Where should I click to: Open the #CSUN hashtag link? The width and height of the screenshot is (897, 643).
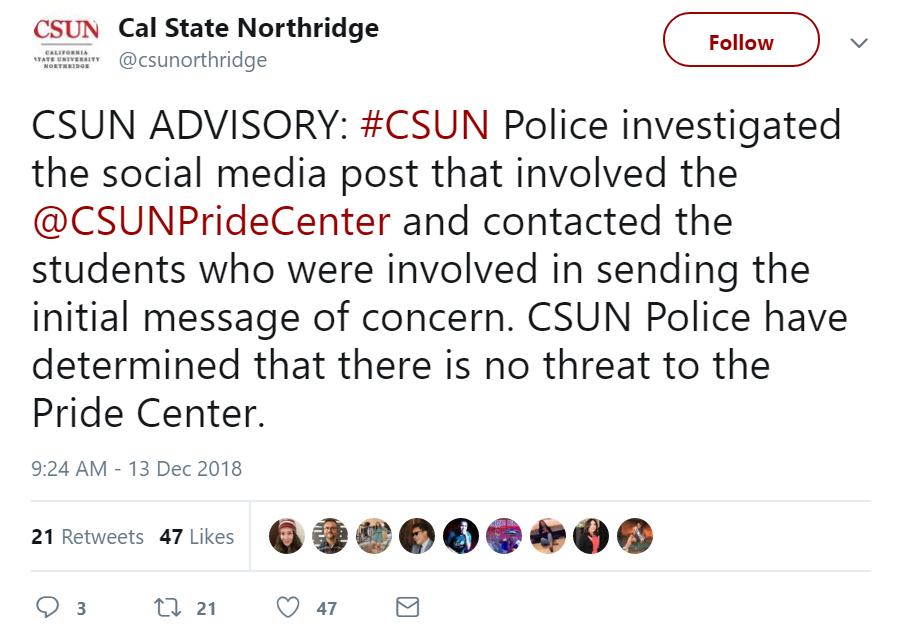(424, 125)
